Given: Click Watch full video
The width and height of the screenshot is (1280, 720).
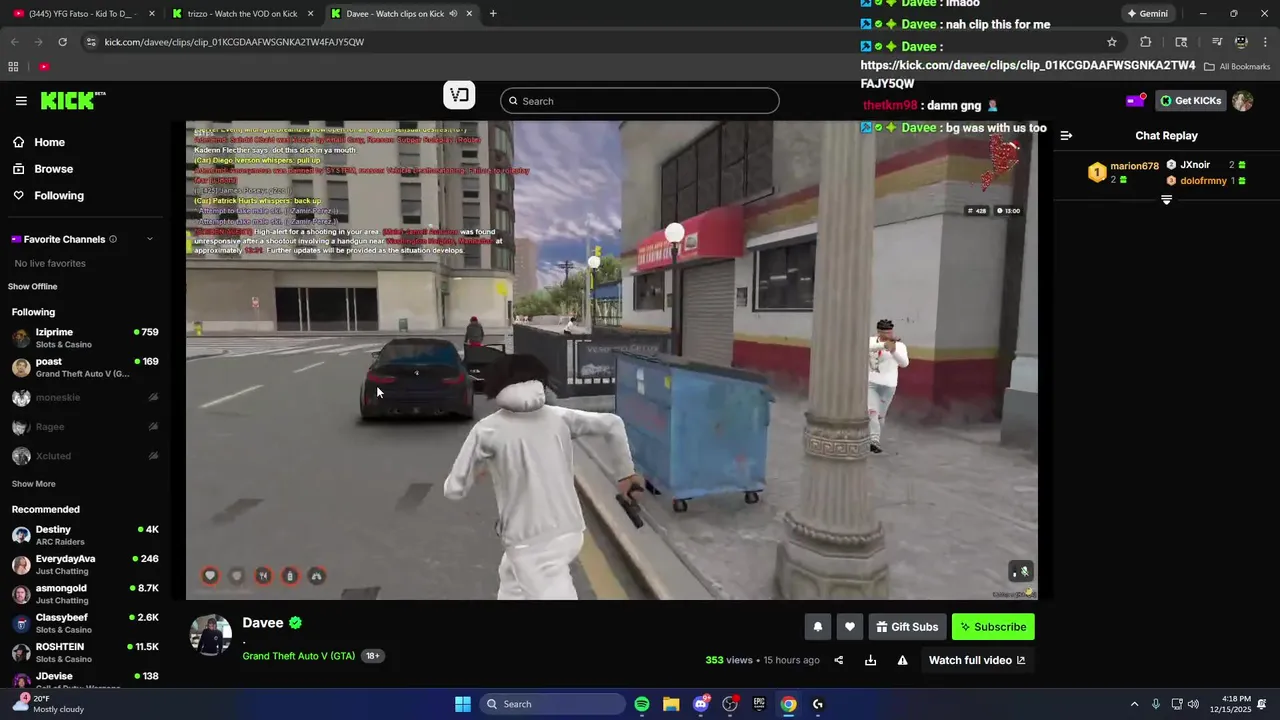Looking at the screenshot, I should pos(977,660).
